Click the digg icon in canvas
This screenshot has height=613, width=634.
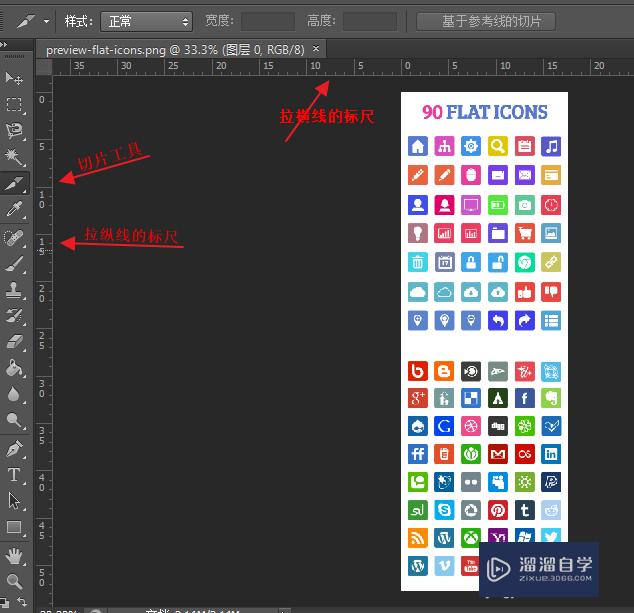498,426
